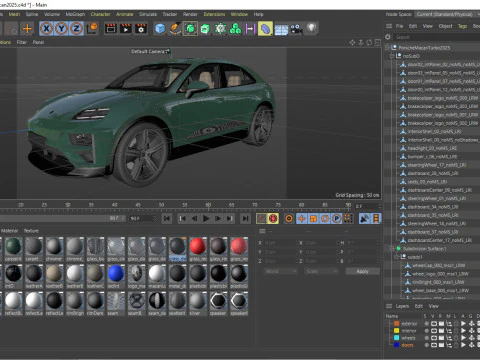
Task: Render to Picture Viewer clapperboard
Action: pyautogui.click(x=126, y=29)
